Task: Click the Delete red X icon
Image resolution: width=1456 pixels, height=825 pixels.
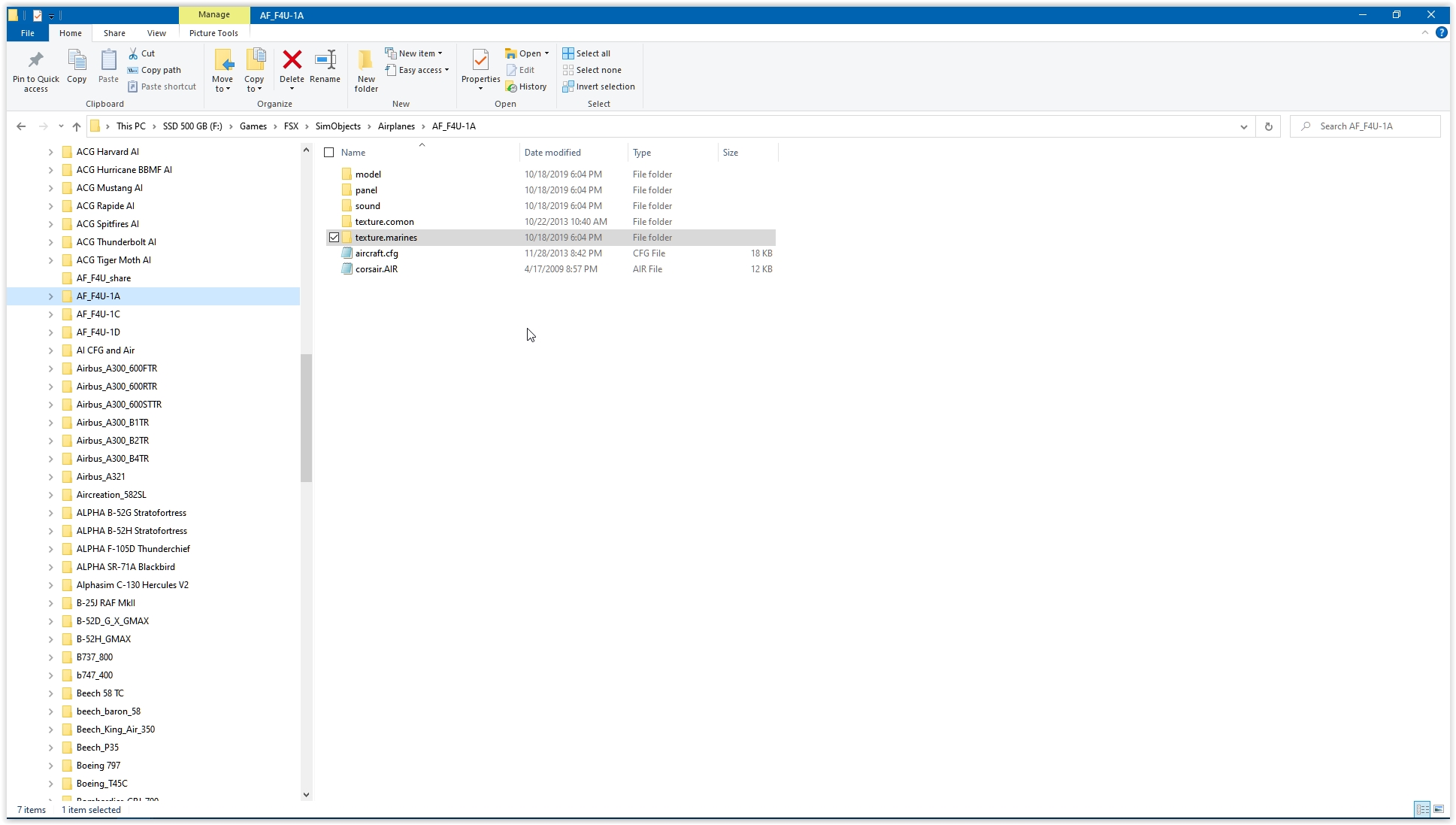Action: [292, 60]
